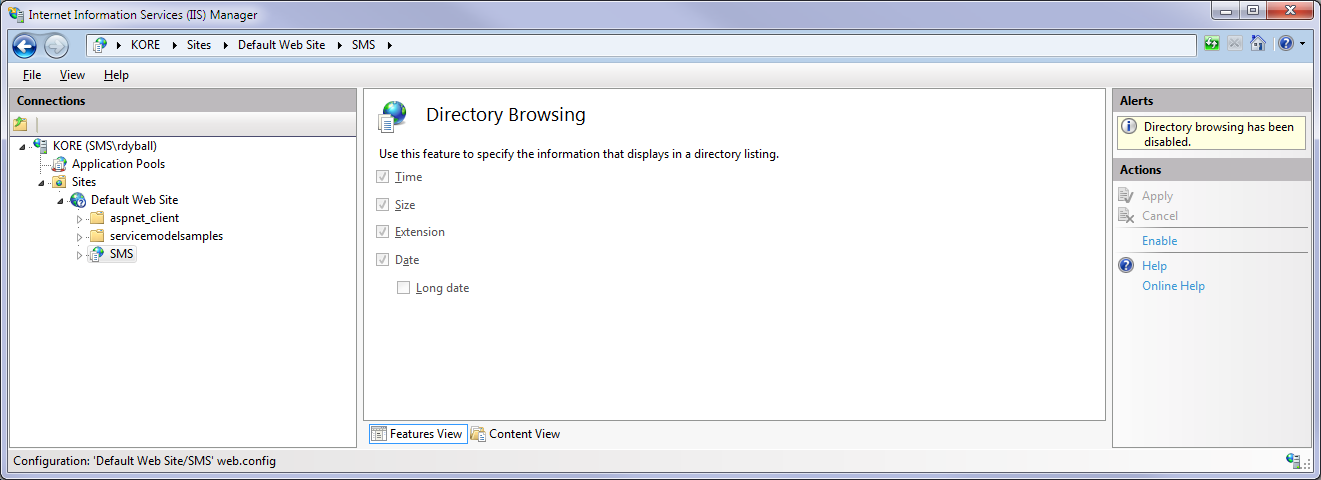Image resolution: width=1321 pixels, height=480 pixels.
Task: Open the File menu
Action: point(32,75)
